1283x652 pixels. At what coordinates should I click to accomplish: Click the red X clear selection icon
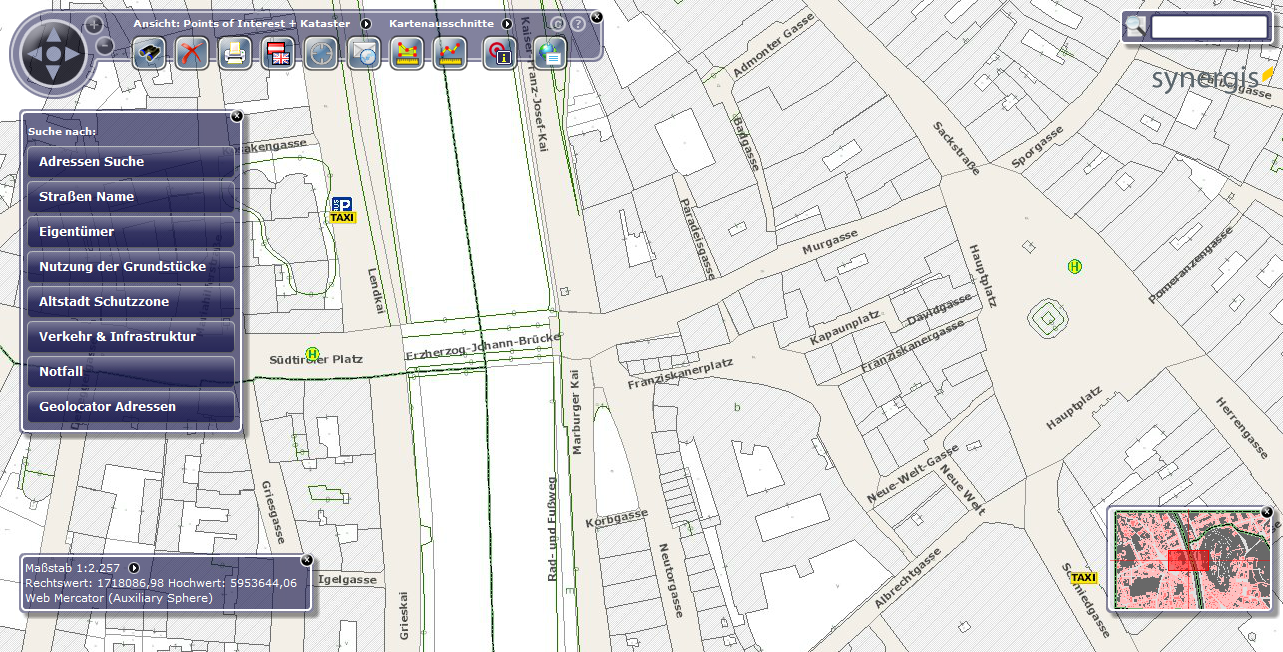[192, 53]
